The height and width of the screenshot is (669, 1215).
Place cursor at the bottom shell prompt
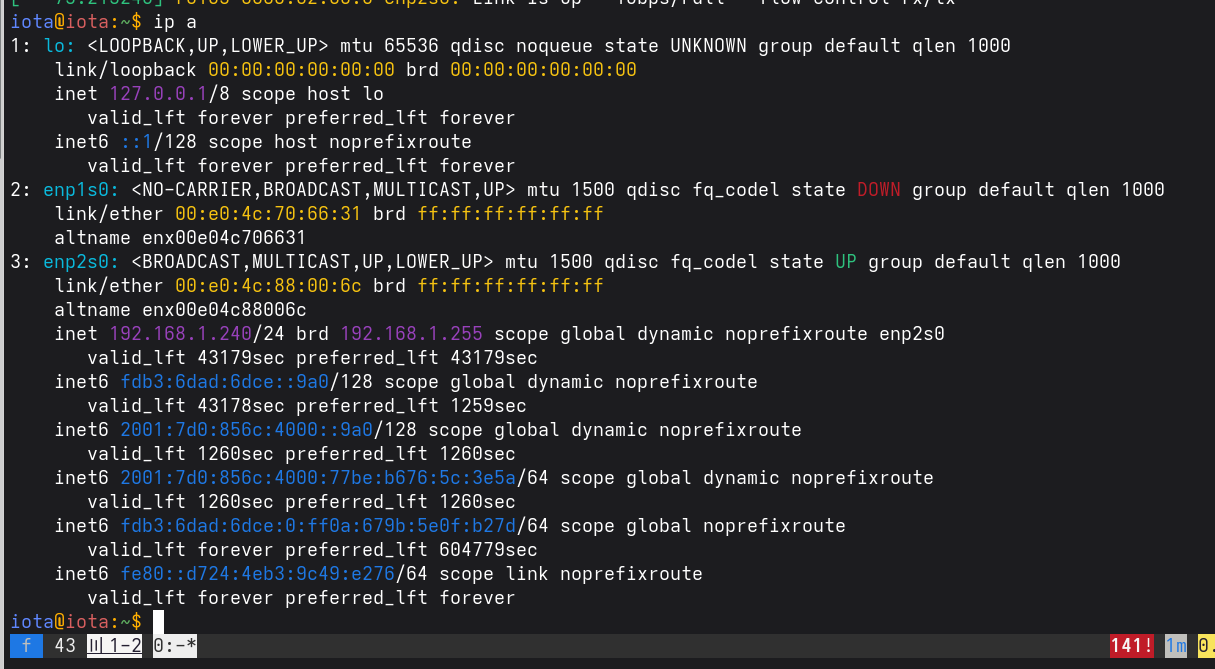coord(158,622)
